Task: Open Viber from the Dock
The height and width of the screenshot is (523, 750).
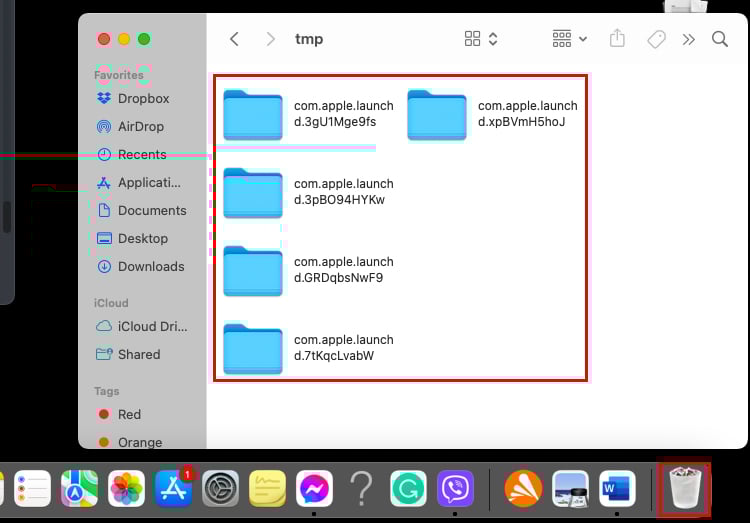Action: point(455,489)
